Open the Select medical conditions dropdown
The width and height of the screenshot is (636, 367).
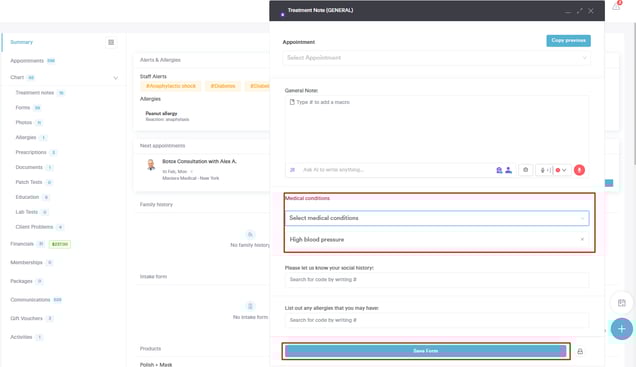click(x=437, y=218)
